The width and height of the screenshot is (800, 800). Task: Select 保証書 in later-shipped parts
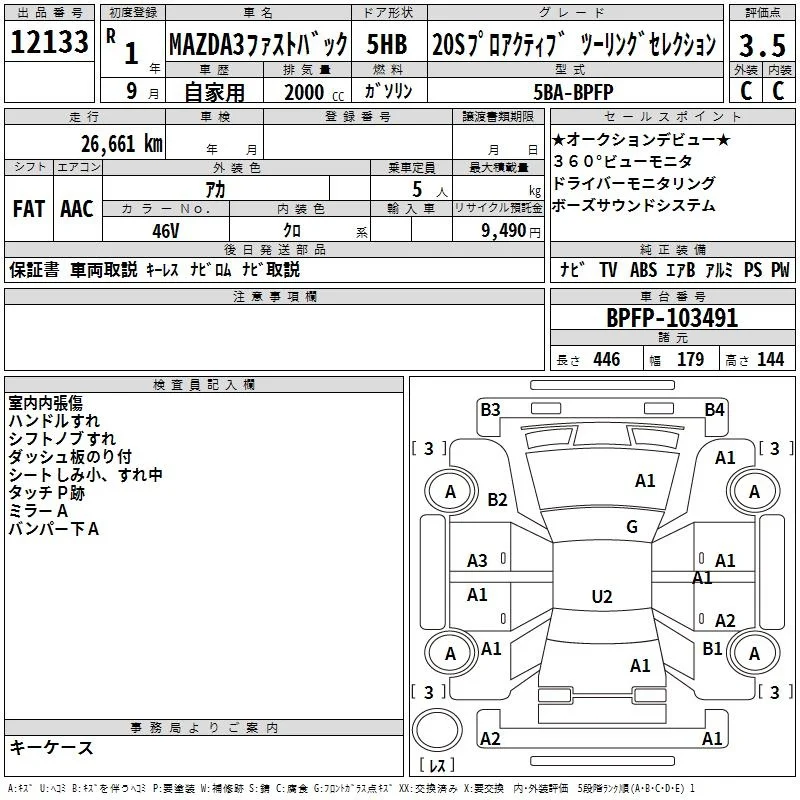point(34,269)
